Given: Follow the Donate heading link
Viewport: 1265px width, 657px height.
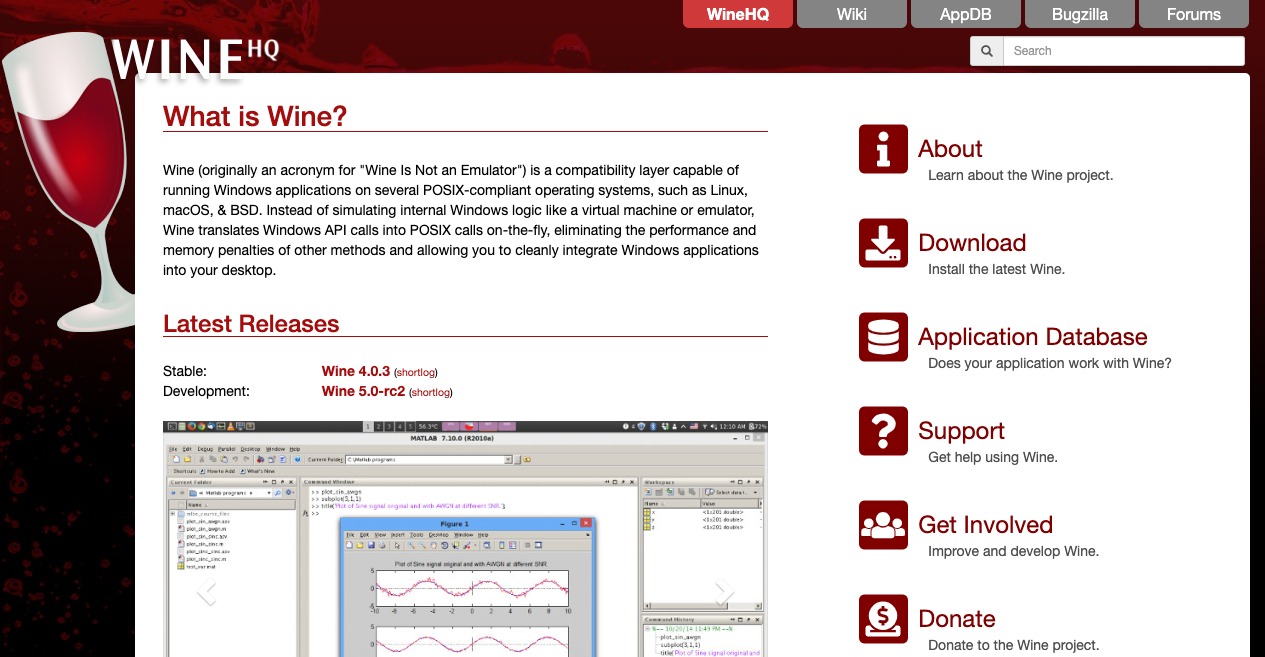Looking at the screenshot, I should coord(957,619).
